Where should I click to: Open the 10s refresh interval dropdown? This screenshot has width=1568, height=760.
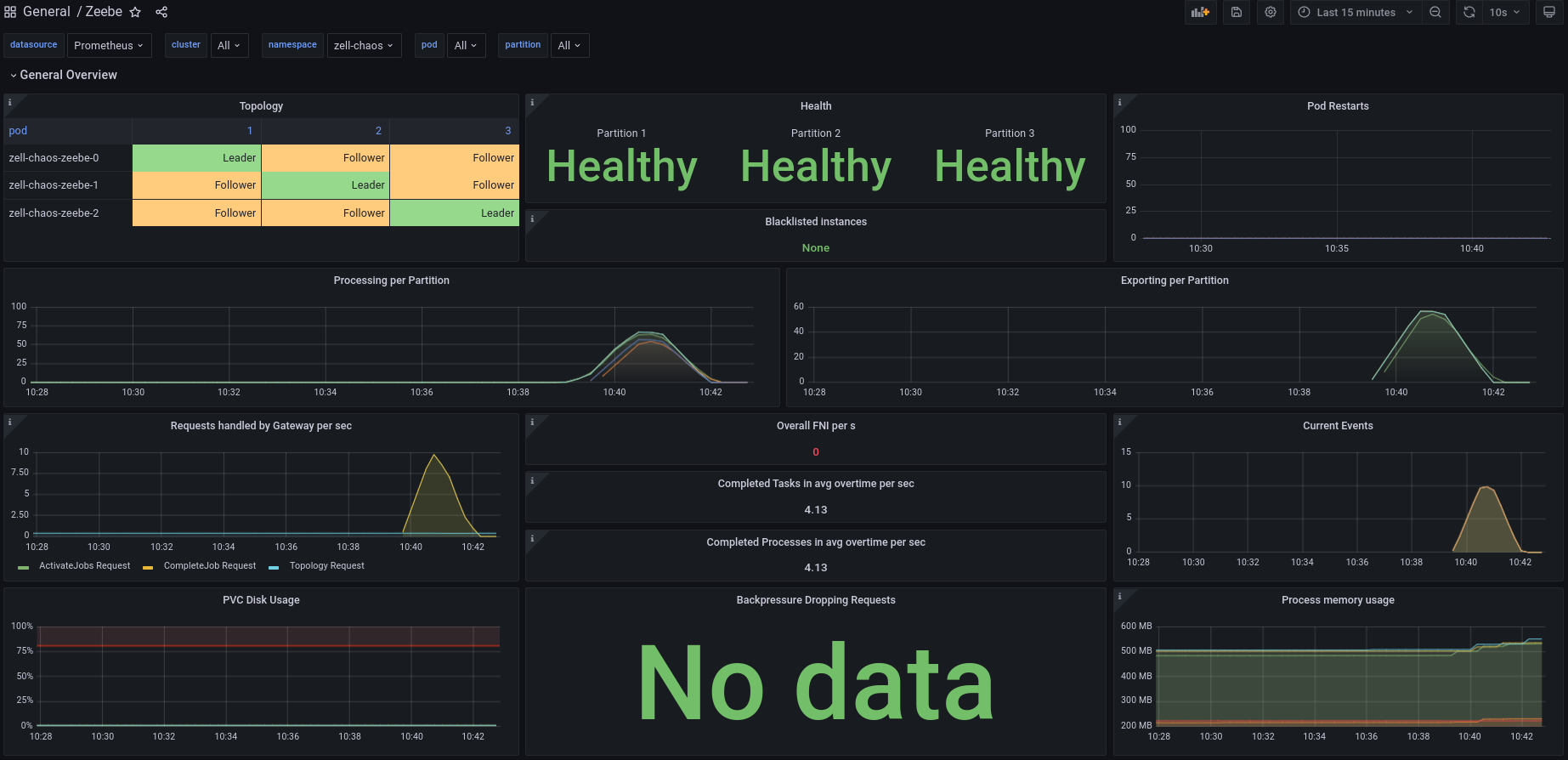pos(1505,12)
